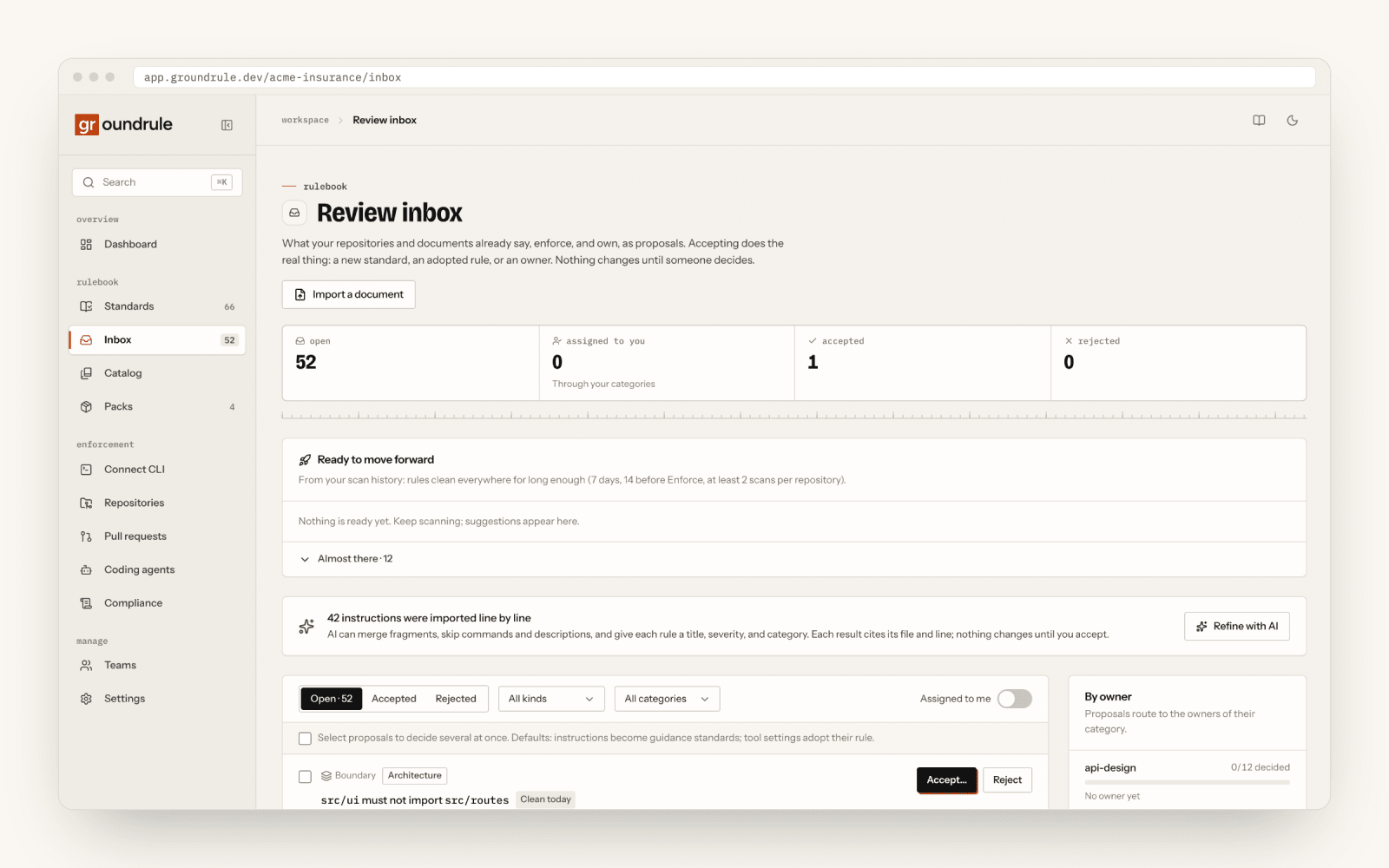The height and width of the screenshot is (868, 1389).
Task: Click the rejected 0 stat card
Action: 1178,363
